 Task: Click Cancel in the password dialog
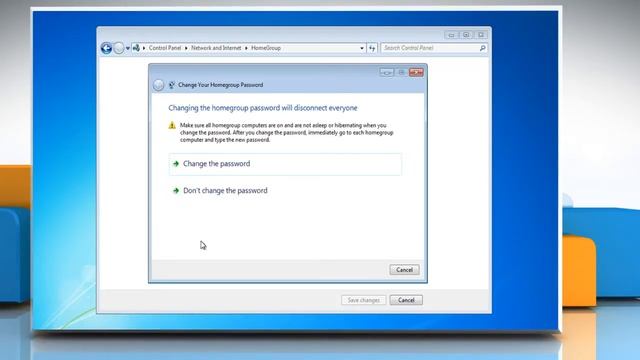point(404,270)
